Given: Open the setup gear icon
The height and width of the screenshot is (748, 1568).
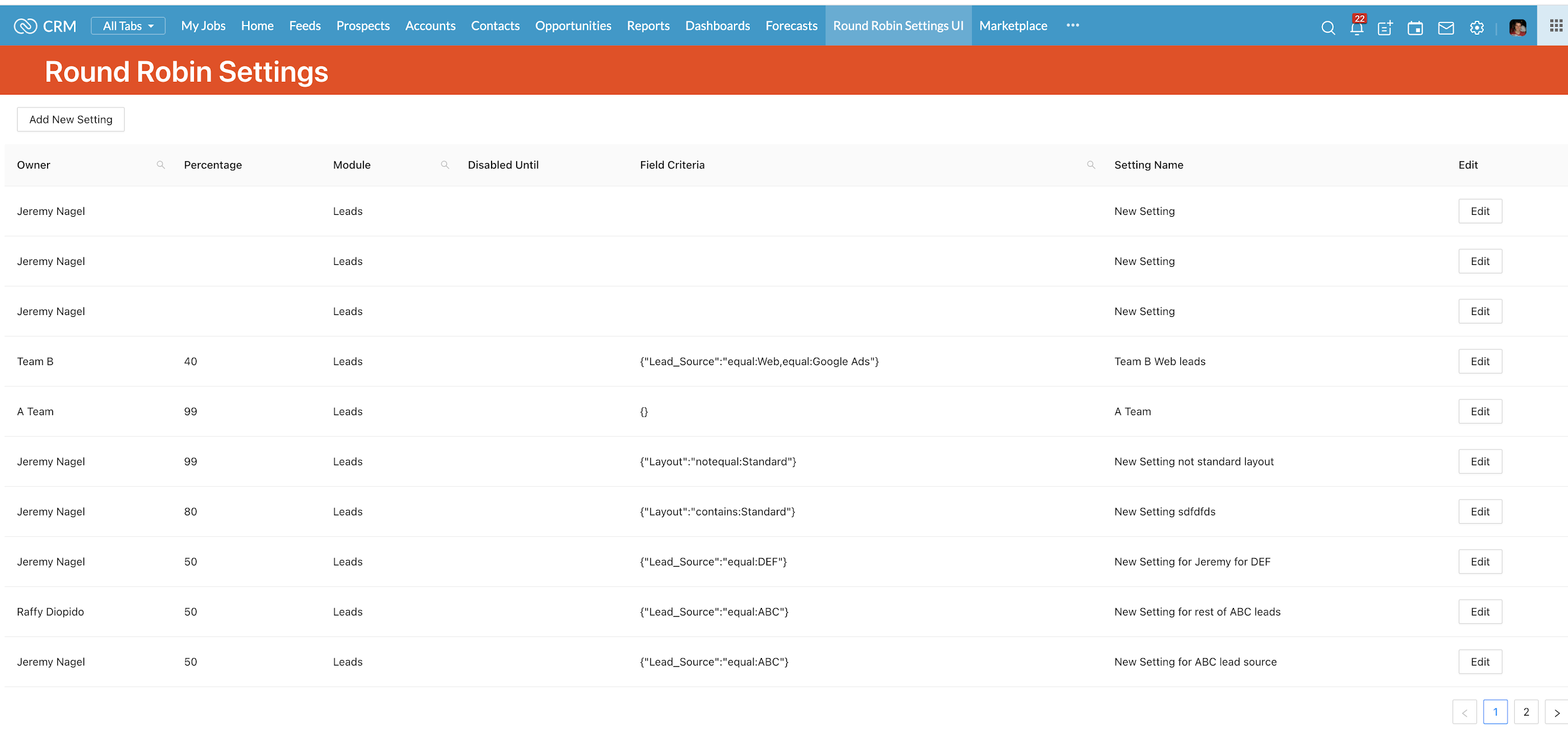Looking at the screenshot, I should coord(1476,27).
